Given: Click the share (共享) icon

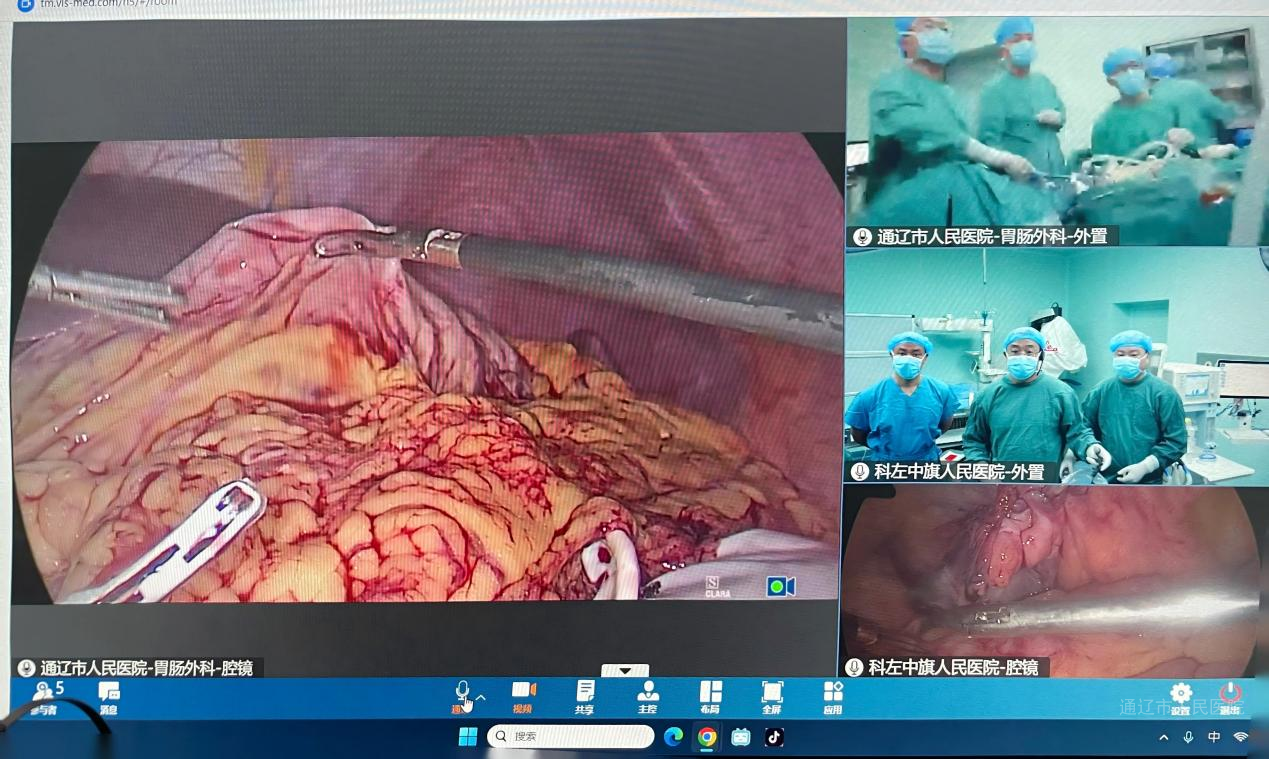Looking at the screenshot, I should [585, 695].
